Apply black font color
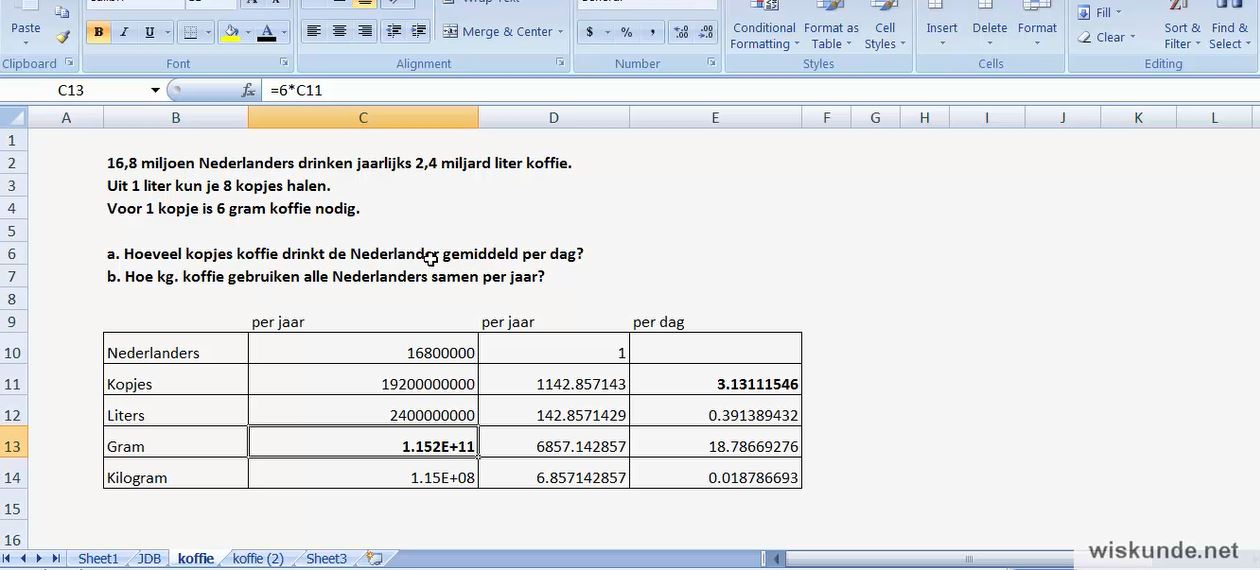 click(x=266, y=32)
